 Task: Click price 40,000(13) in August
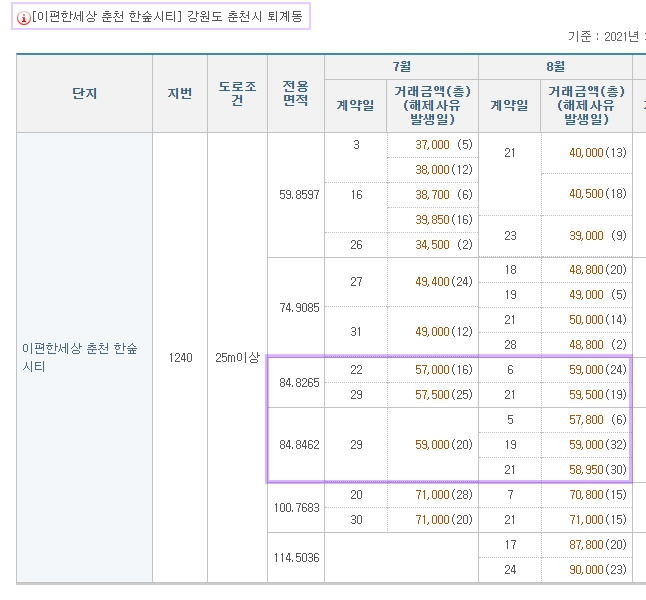(598, 153)
